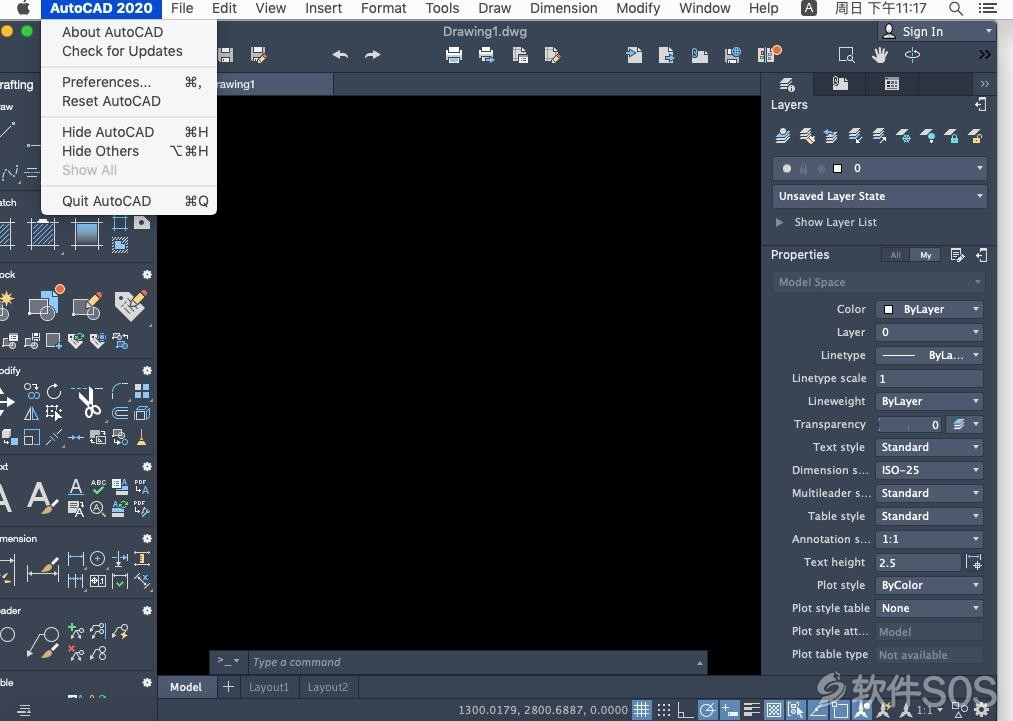Click the Lock layer icon
The width and height of the screenshot is (1013, 721).
tap(951, 136)
